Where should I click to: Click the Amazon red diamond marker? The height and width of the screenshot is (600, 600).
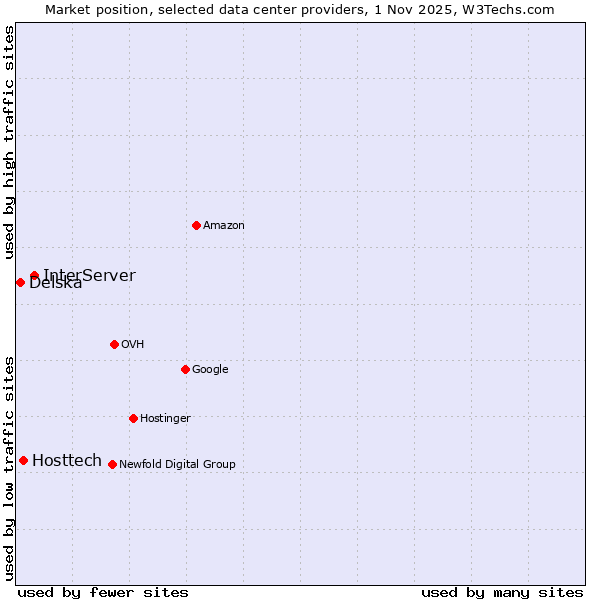(196, 225)
